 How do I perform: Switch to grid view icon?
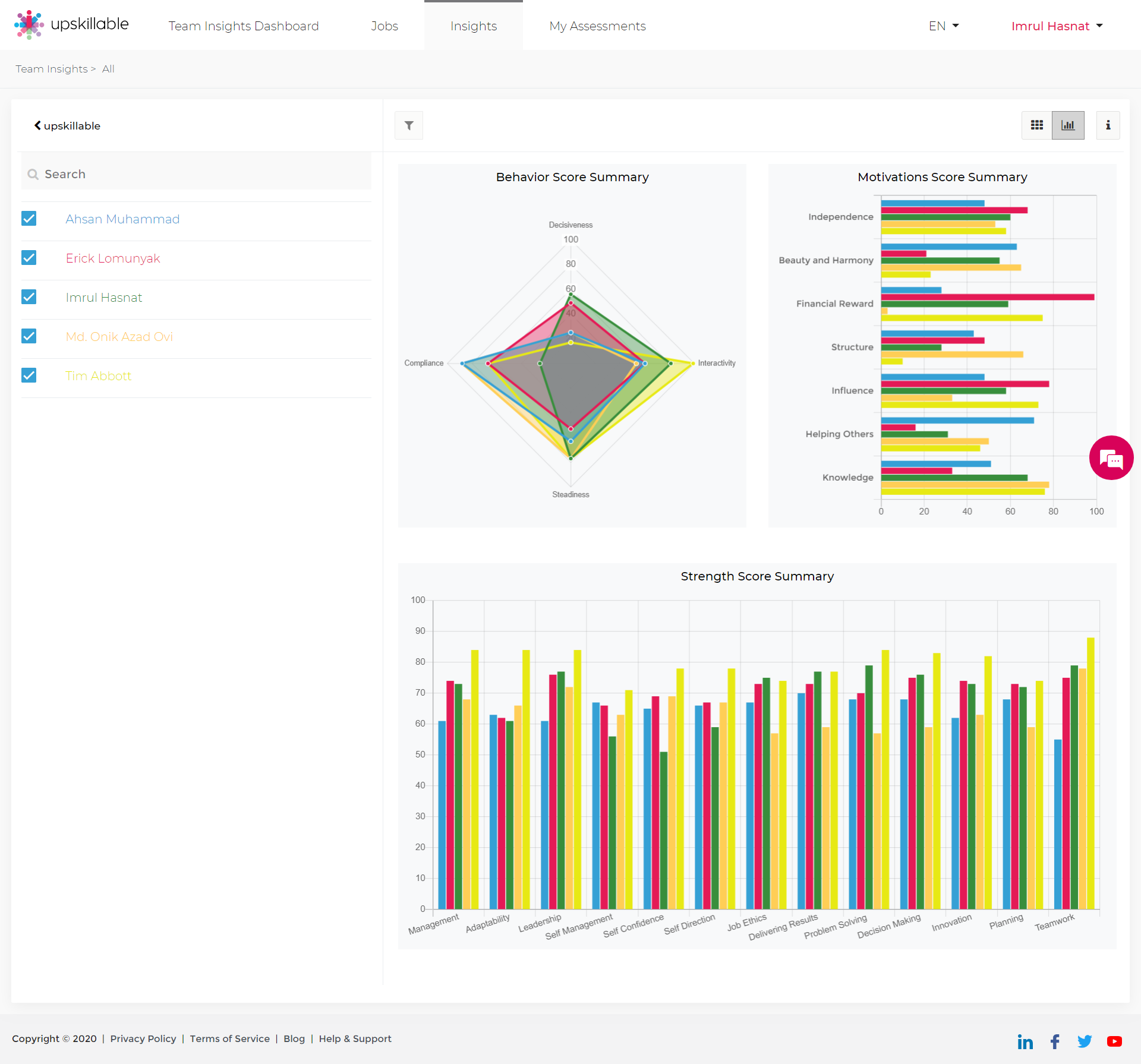[x=1036, y=125]
